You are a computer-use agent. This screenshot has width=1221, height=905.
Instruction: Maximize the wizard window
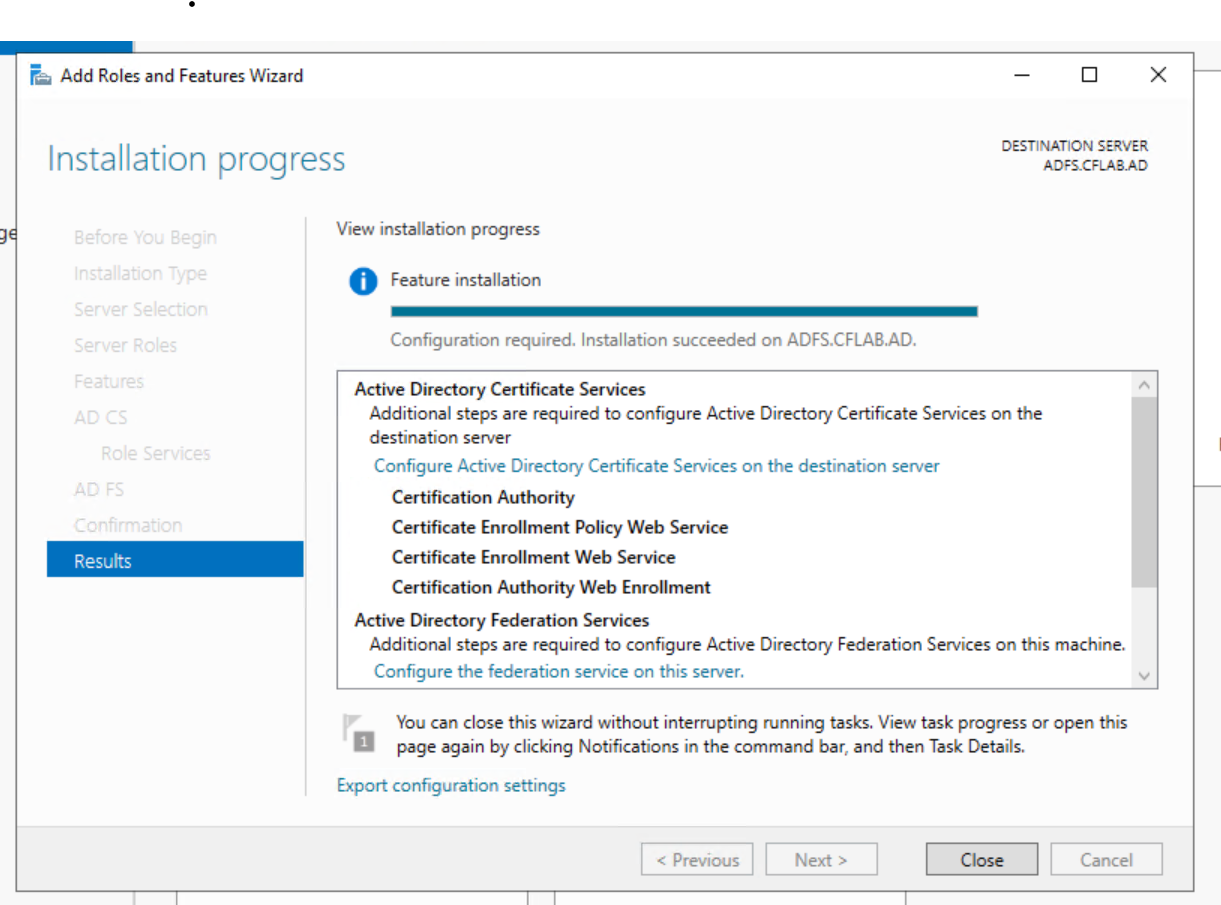coord(1090,75)
